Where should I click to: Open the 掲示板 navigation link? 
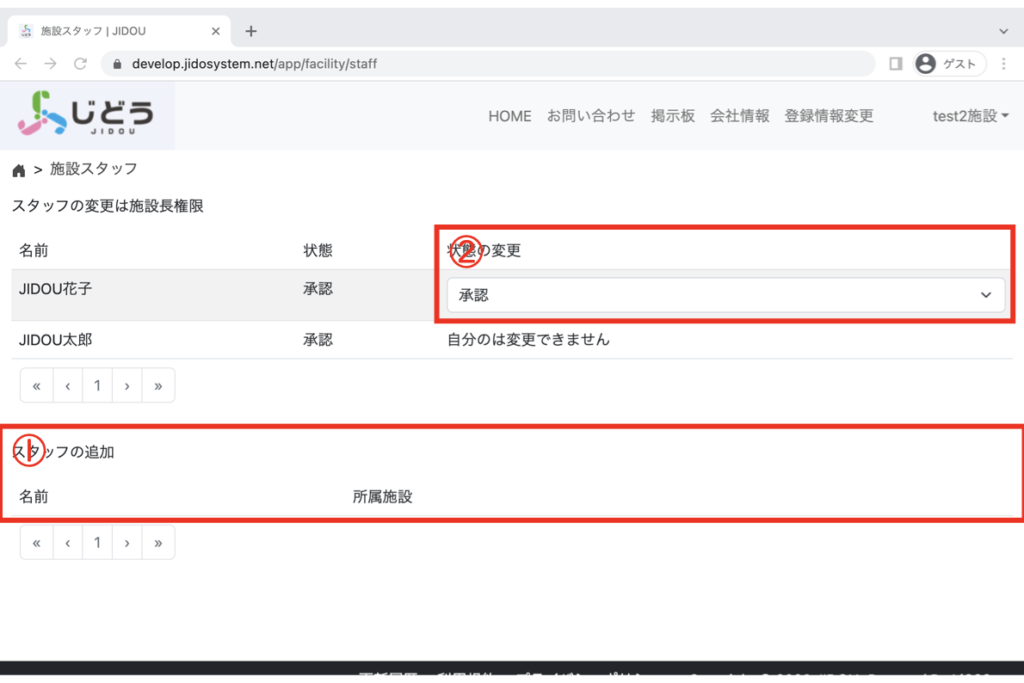click(x=672, y=116)
